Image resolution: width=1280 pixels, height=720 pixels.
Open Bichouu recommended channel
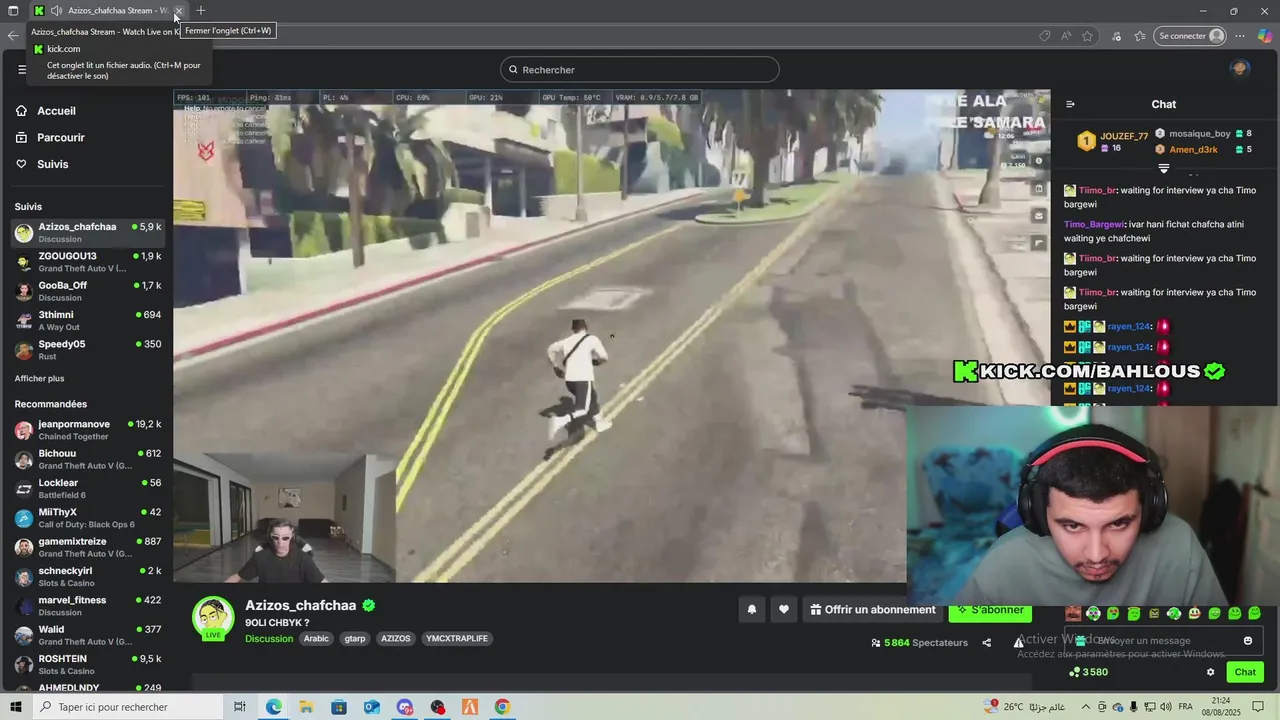tap(88, 459)
